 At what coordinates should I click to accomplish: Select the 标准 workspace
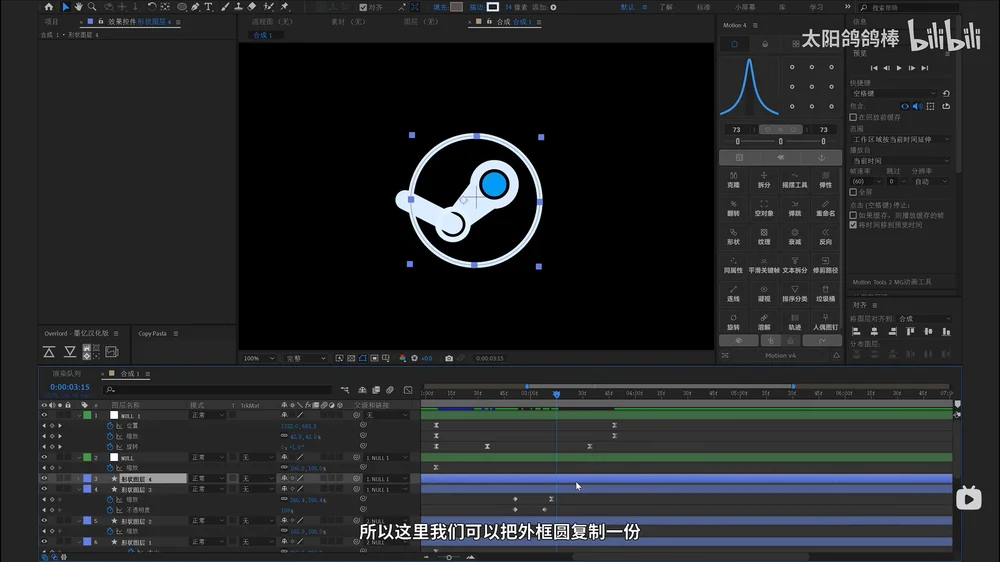click(703, 7)
